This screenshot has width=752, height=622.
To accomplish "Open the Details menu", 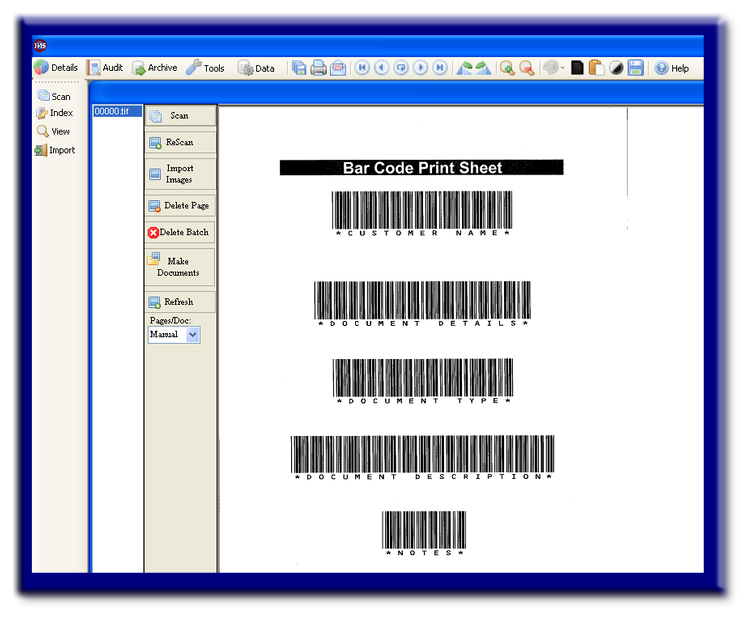I will (56, 68).
